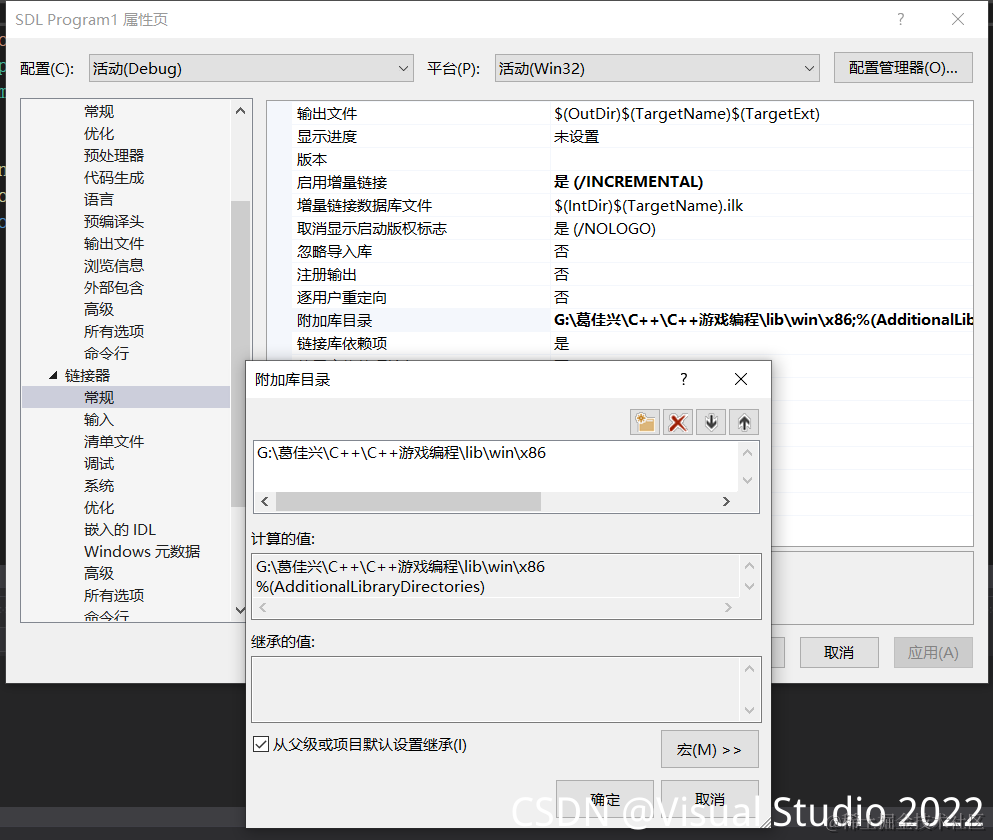Delete the selected library directory with red X icon
Screen dimensions: 993x840
(677, 421)
